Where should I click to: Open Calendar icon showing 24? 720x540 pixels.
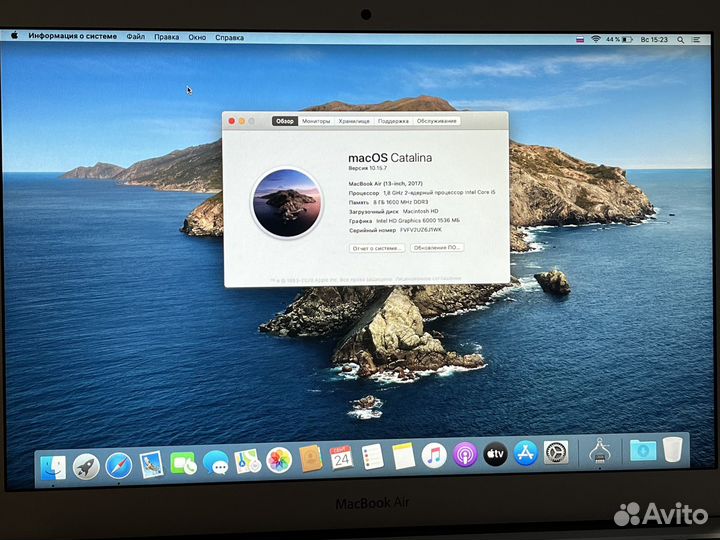pos(341,458)
